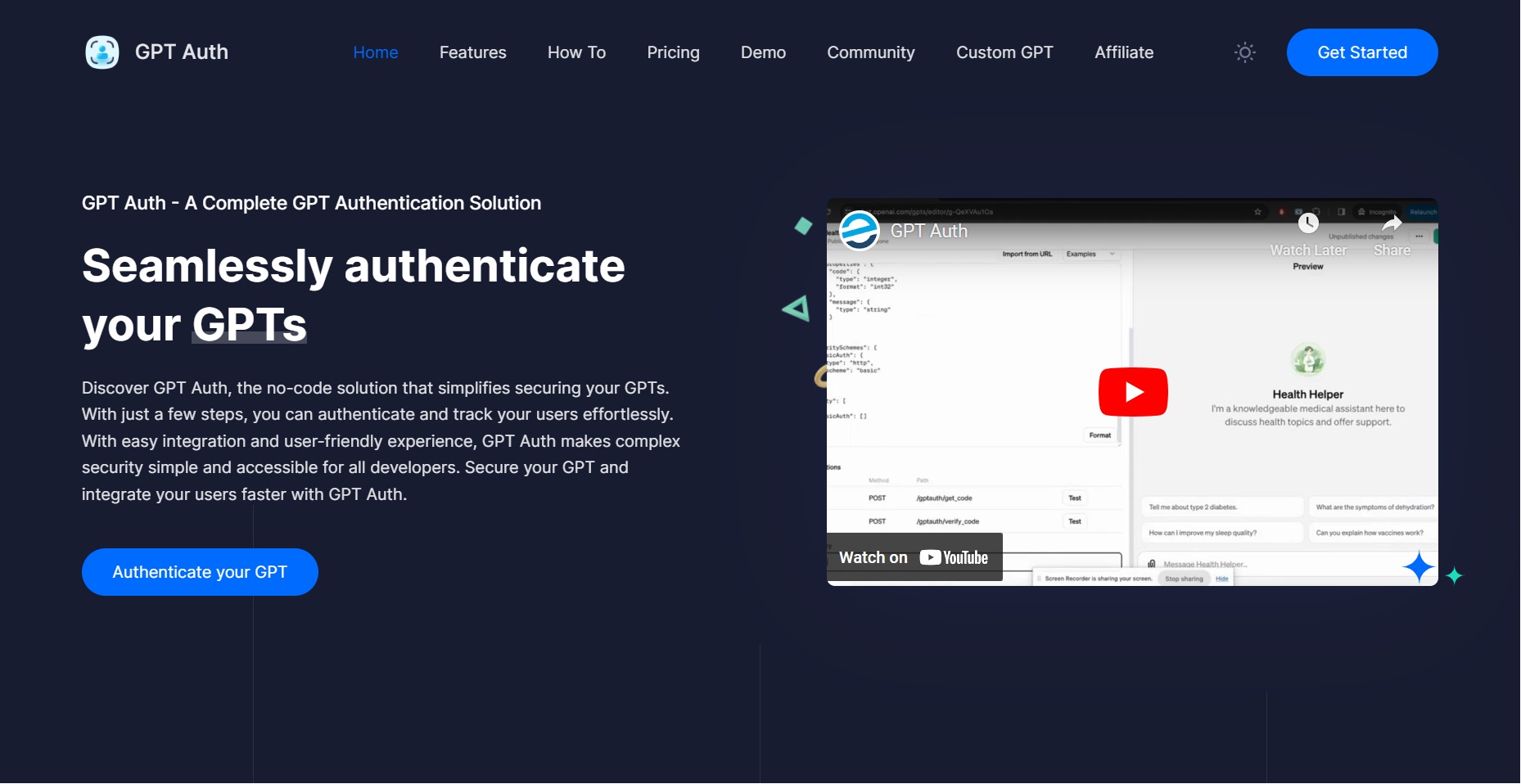Click the GPT Auth video title
Screen dimensions: 1521x784
tap(929, 232)
